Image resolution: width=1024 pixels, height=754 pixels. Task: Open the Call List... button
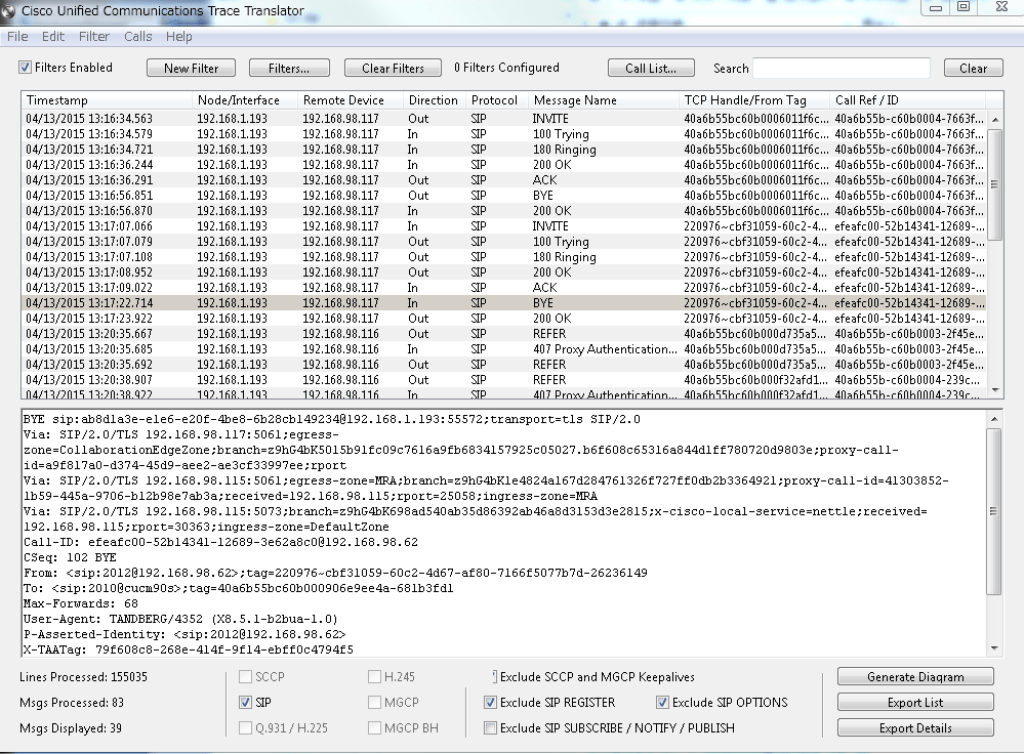click(650, 68)
